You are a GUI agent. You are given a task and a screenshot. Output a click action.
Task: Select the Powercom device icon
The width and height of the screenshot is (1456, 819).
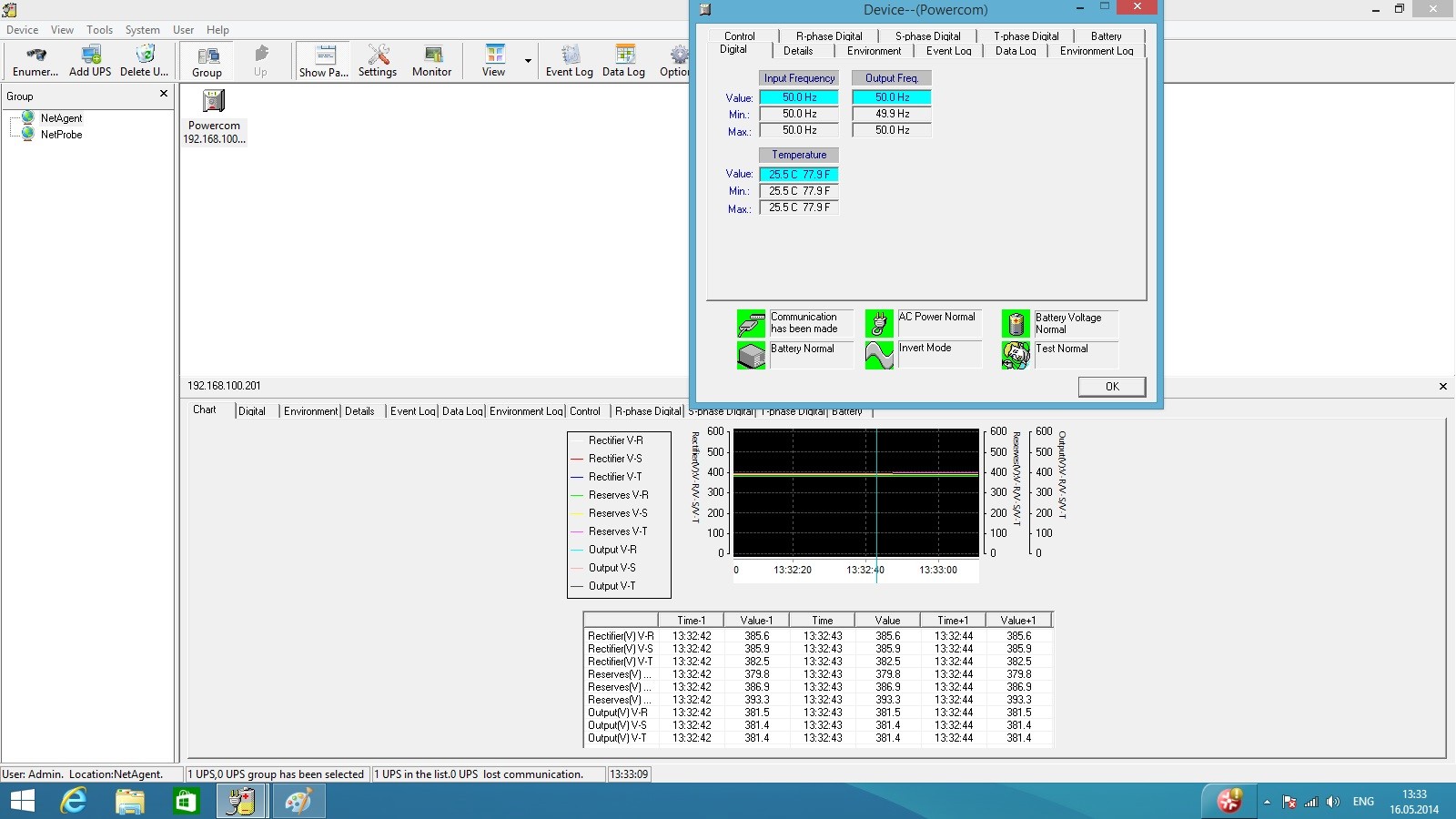coord(214,102)
